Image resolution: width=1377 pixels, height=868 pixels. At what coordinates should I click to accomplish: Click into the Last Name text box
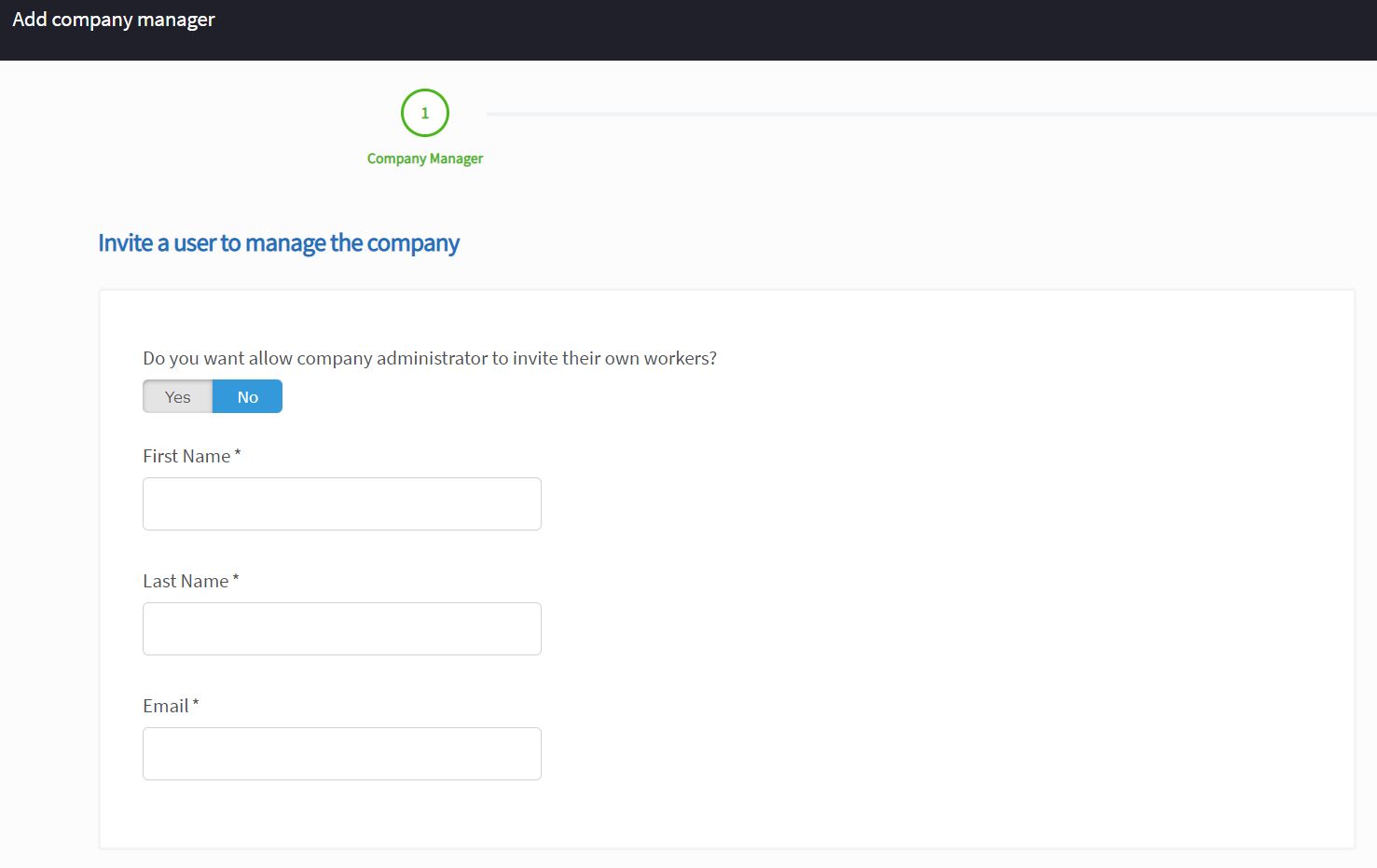341,629
